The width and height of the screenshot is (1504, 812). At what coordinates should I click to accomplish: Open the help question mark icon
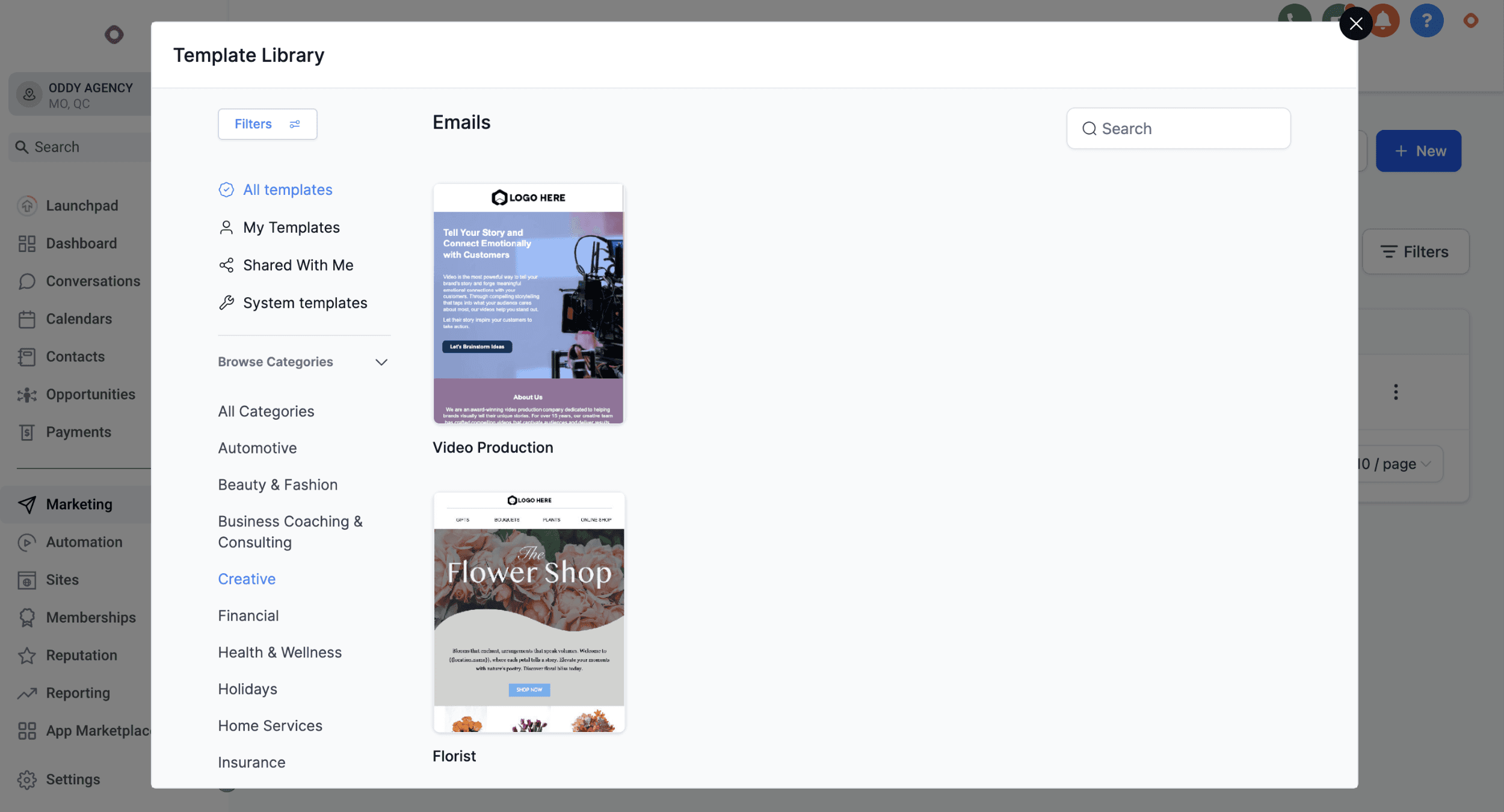tap(1426, 21)
